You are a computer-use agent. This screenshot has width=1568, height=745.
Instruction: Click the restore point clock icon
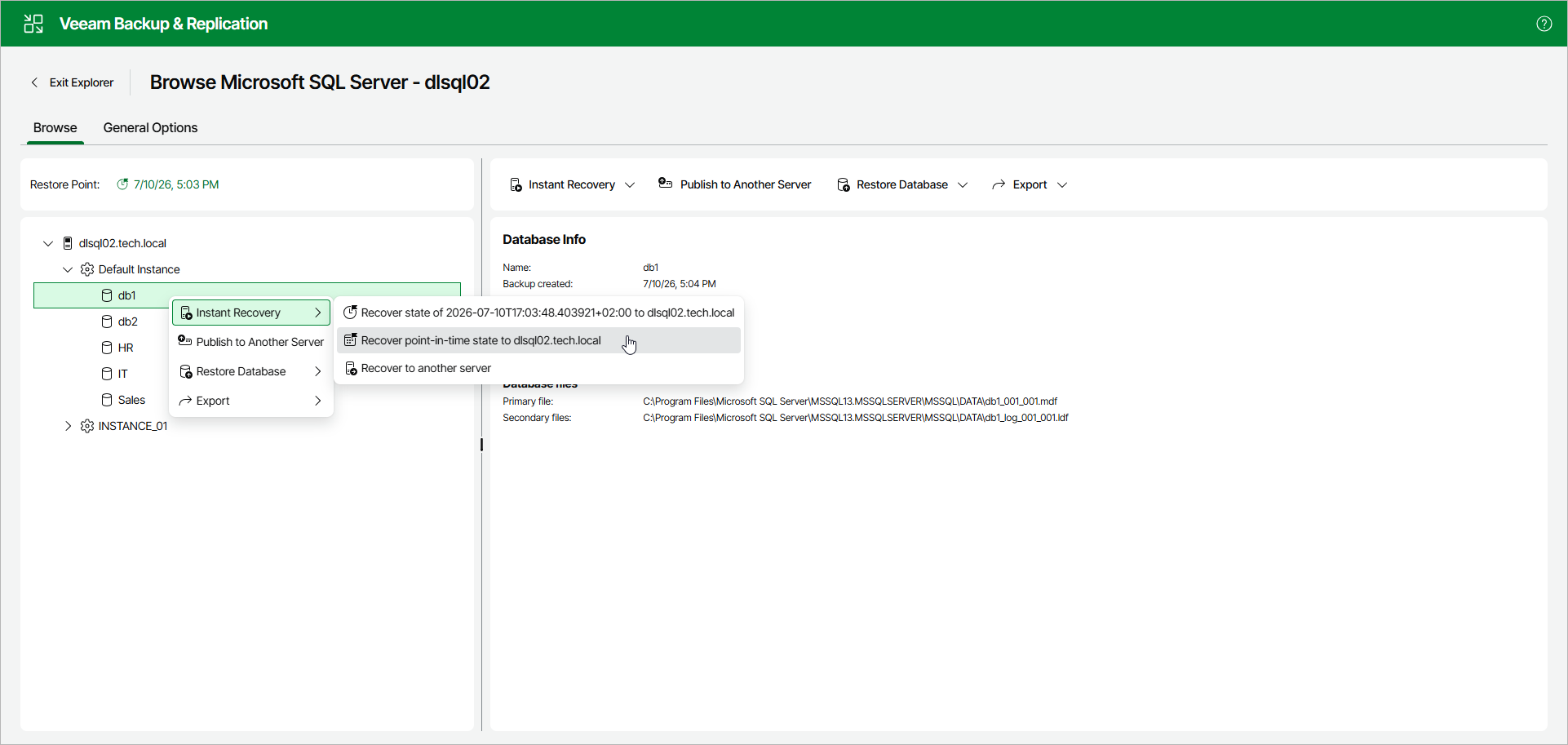pyautogui.click(x=122, y=184)
